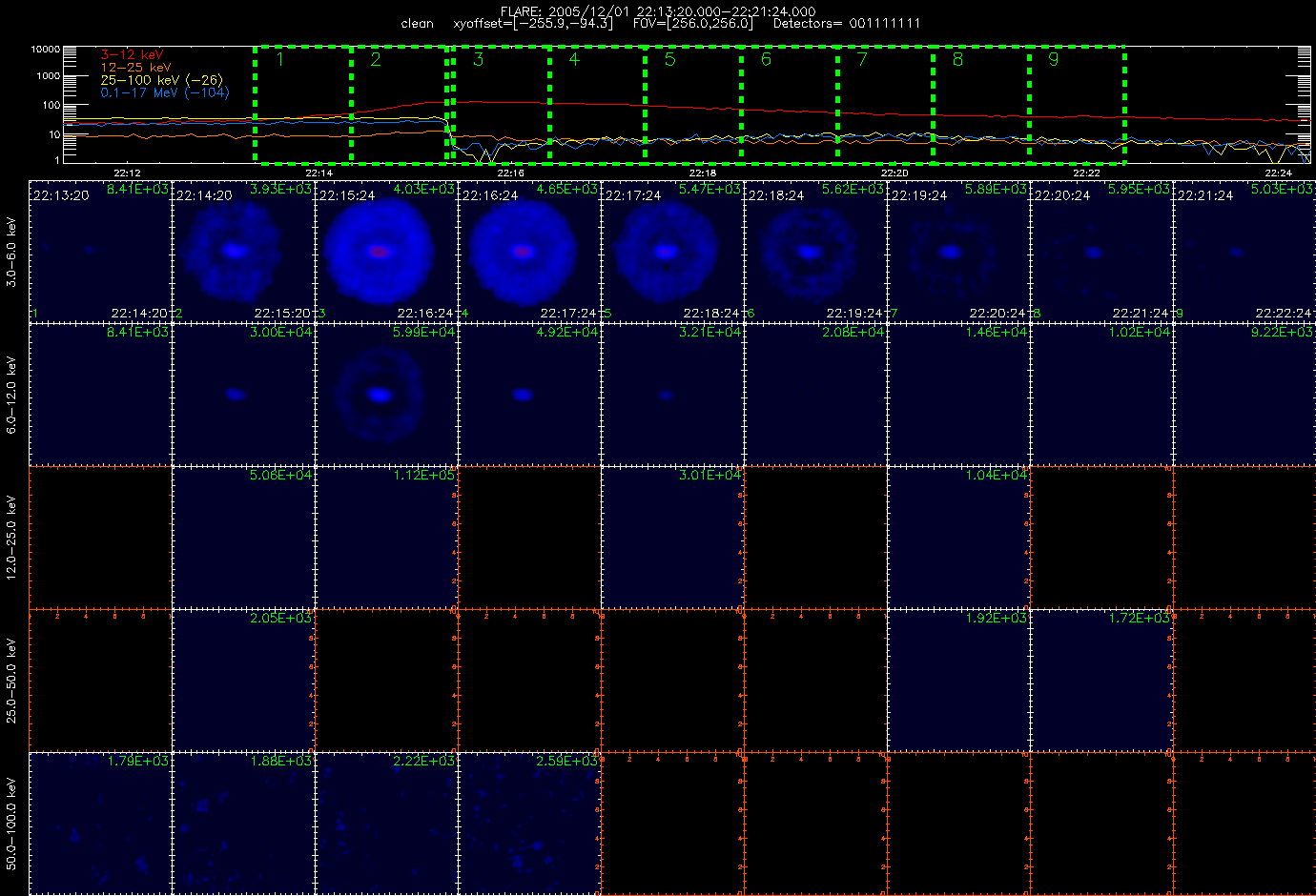Image resolution: width=1316 pixels, height=896 pixels.
Task: Click the 6.0-12.0 keV image labeled 3.21E+04
Action: 672,394
